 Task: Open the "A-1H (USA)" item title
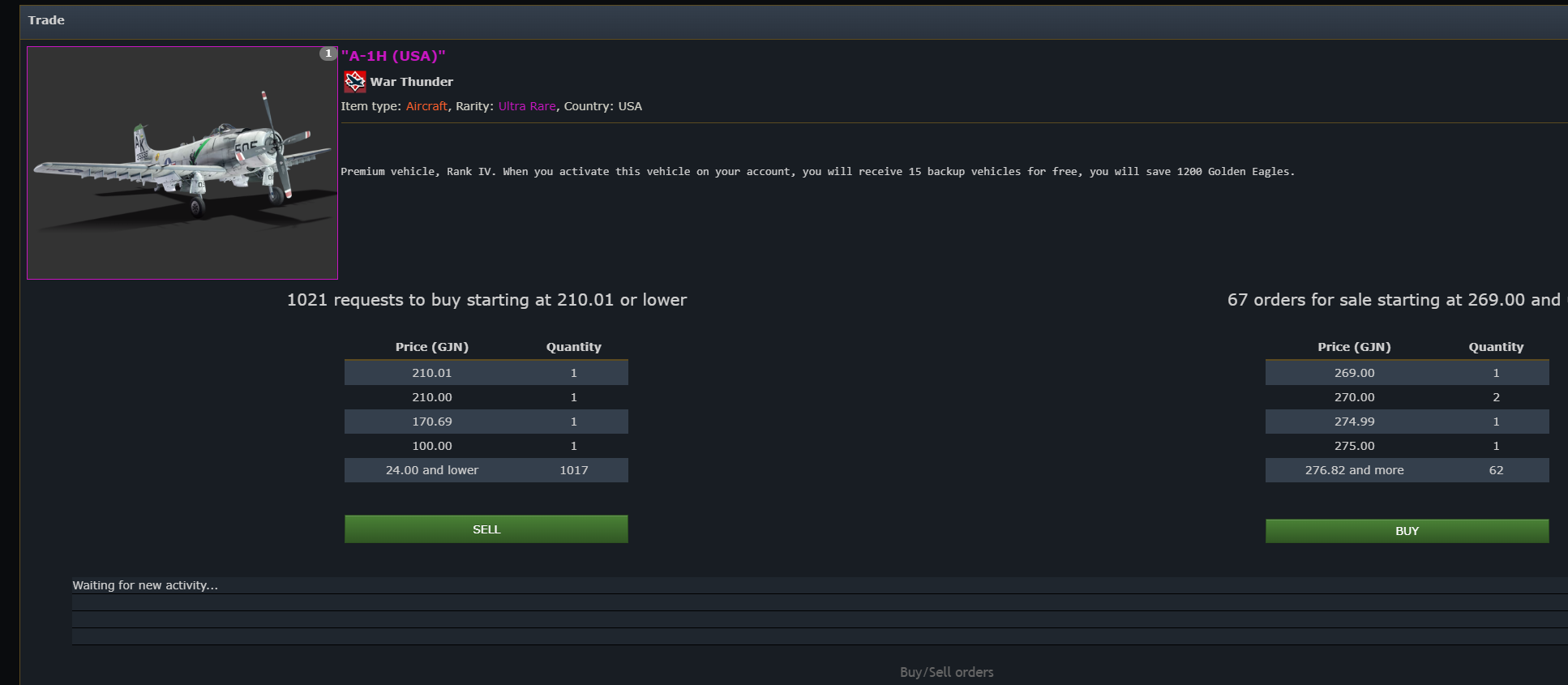point(393,56)
